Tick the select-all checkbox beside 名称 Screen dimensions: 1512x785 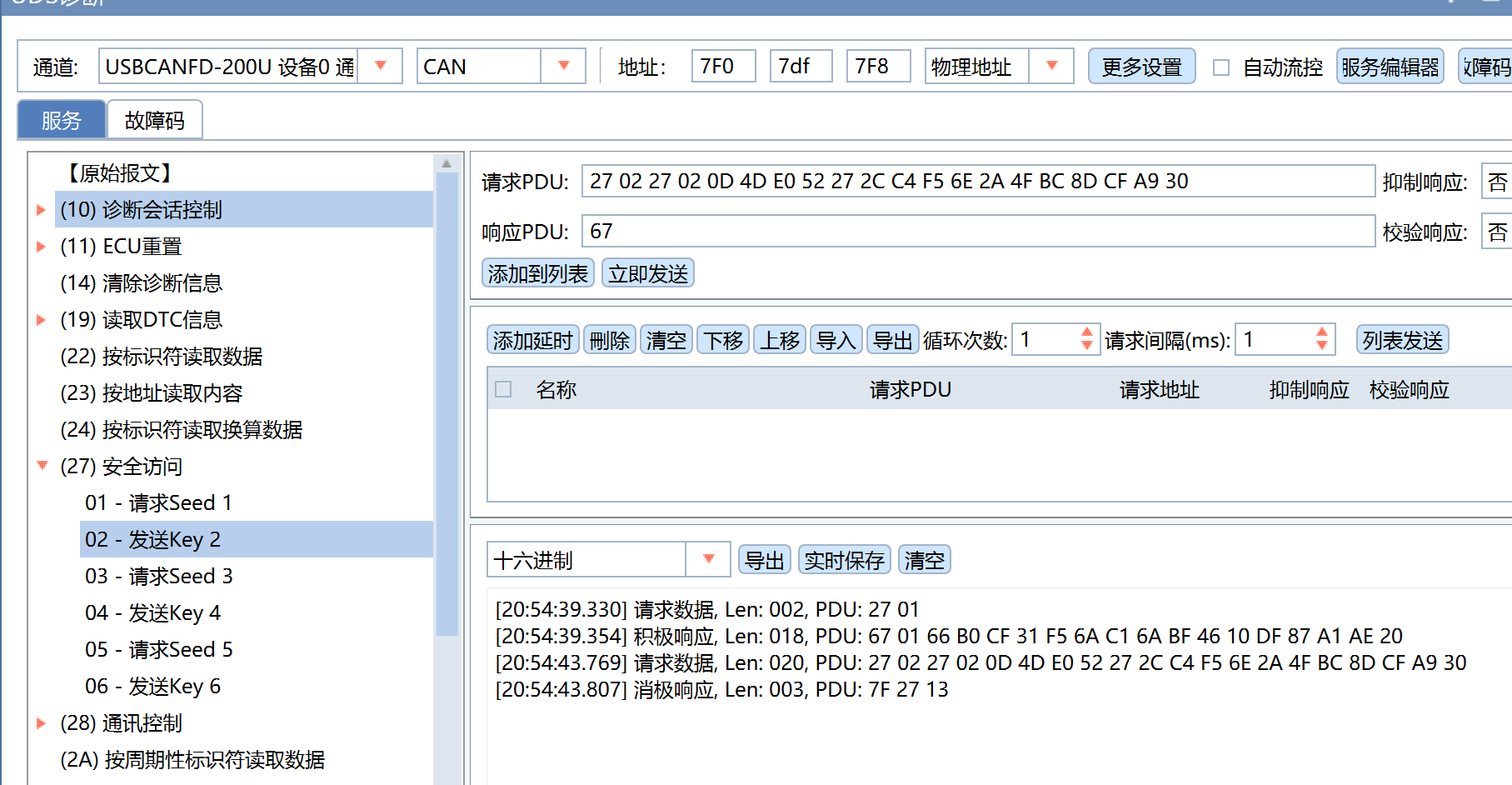tap(503, 389)
